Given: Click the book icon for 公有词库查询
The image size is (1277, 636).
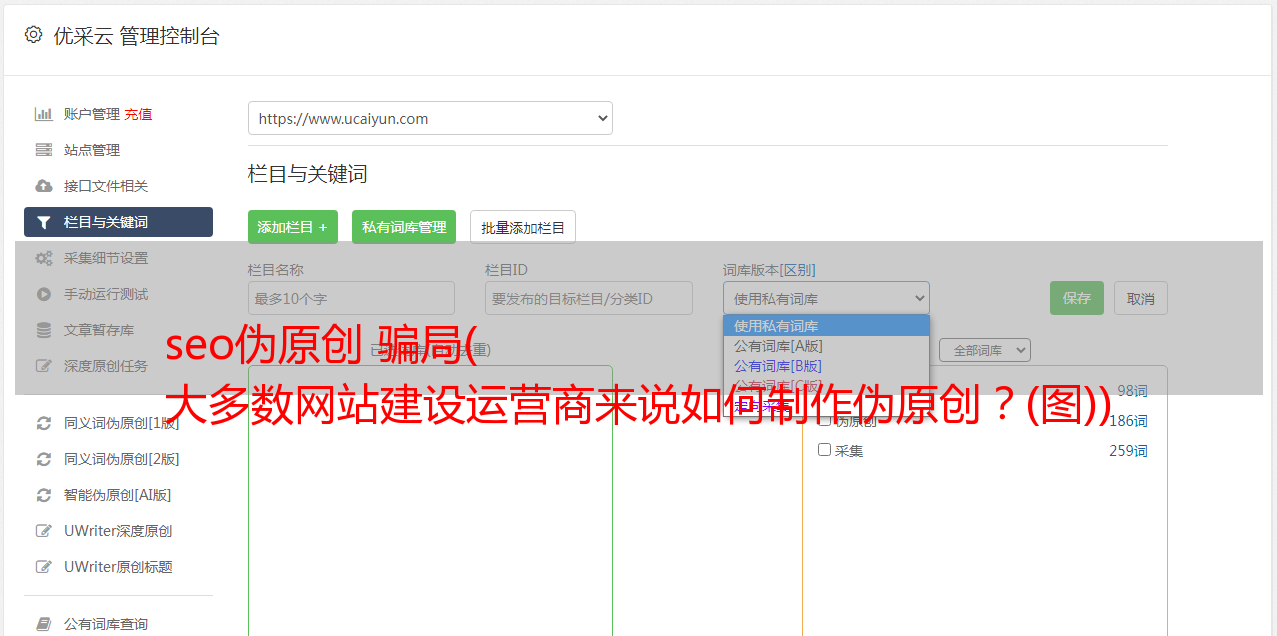Looking at the screenshot, I should [x=43, y=624].
